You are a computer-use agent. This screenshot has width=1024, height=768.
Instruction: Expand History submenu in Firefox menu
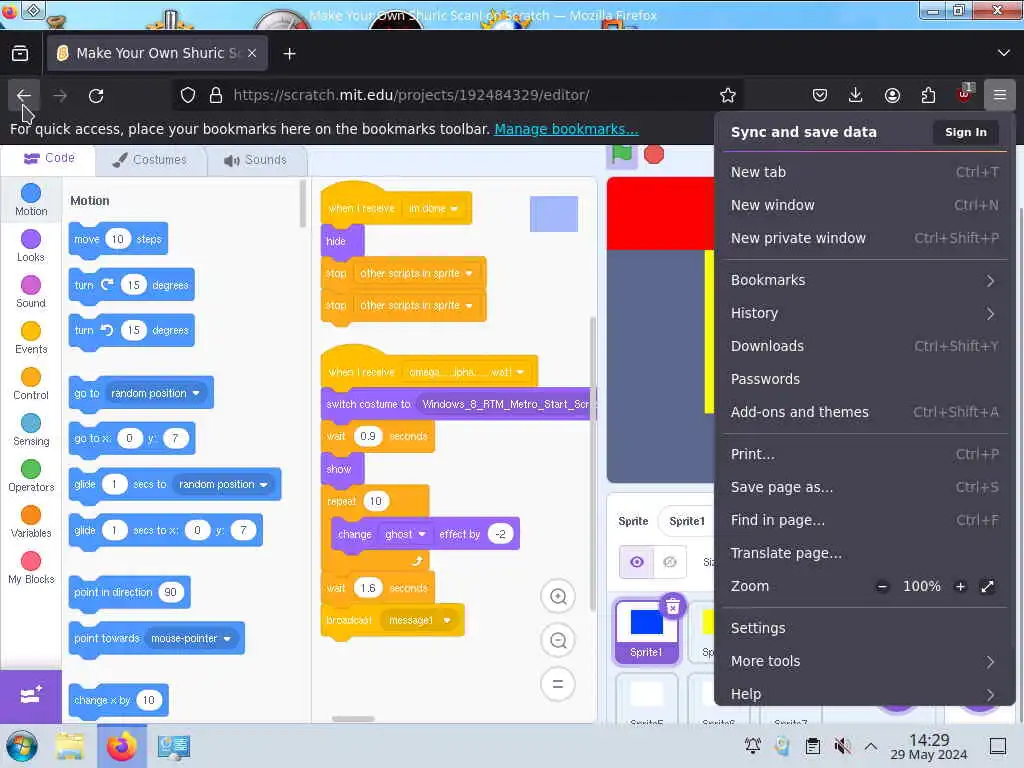pyautogui.click(x=865, y=313)
